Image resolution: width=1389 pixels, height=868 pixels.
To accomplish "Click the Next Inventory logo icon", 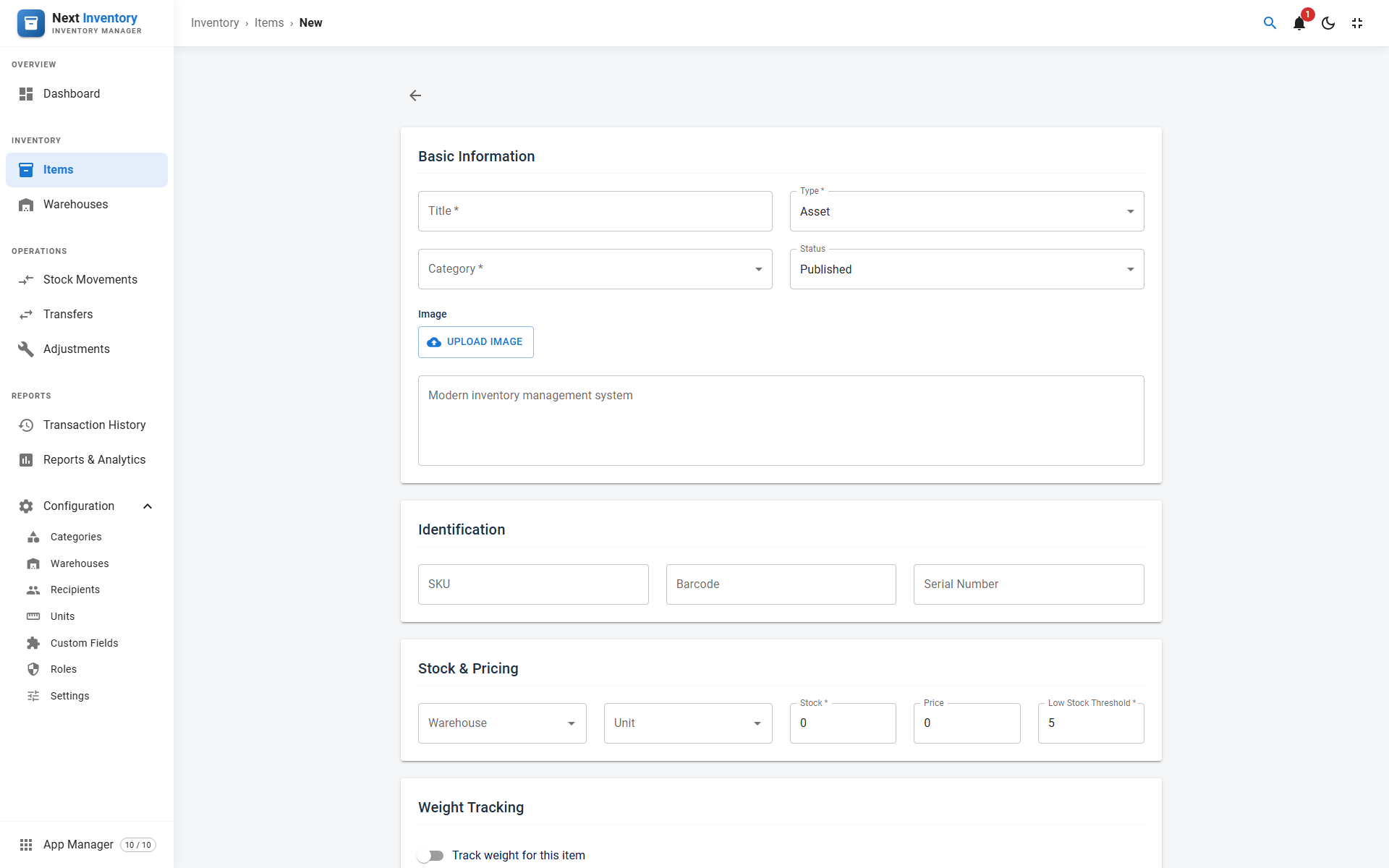I will point(31,23).
